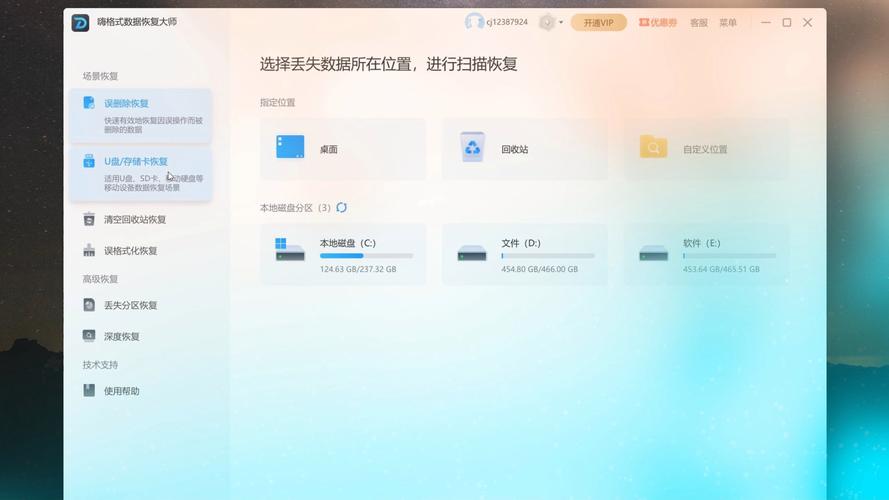Choose the 自定义位置 custom location card
The width and height of the screenshot is (889, 500).
tap(706, 149)
